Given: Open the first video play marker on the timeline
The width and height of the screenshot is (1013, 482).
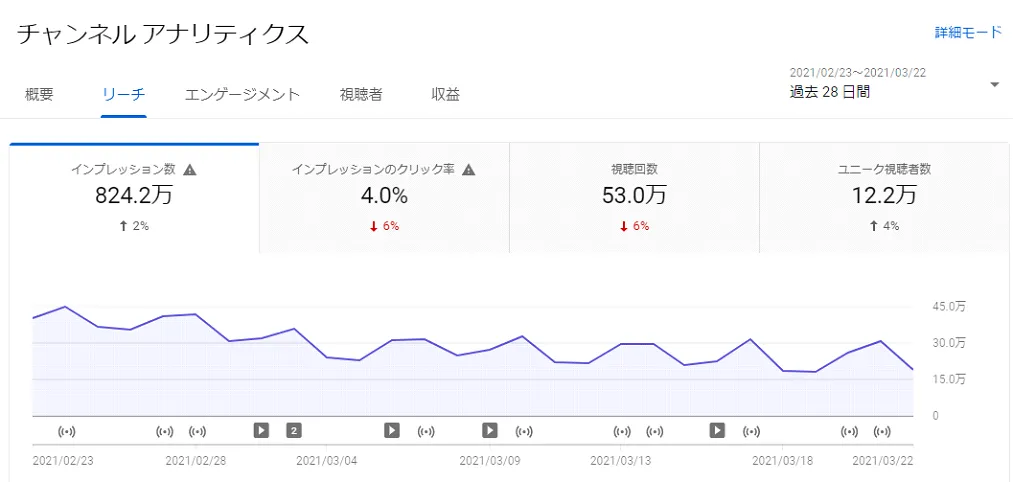Looking at the screenshot, I should 261,430.
